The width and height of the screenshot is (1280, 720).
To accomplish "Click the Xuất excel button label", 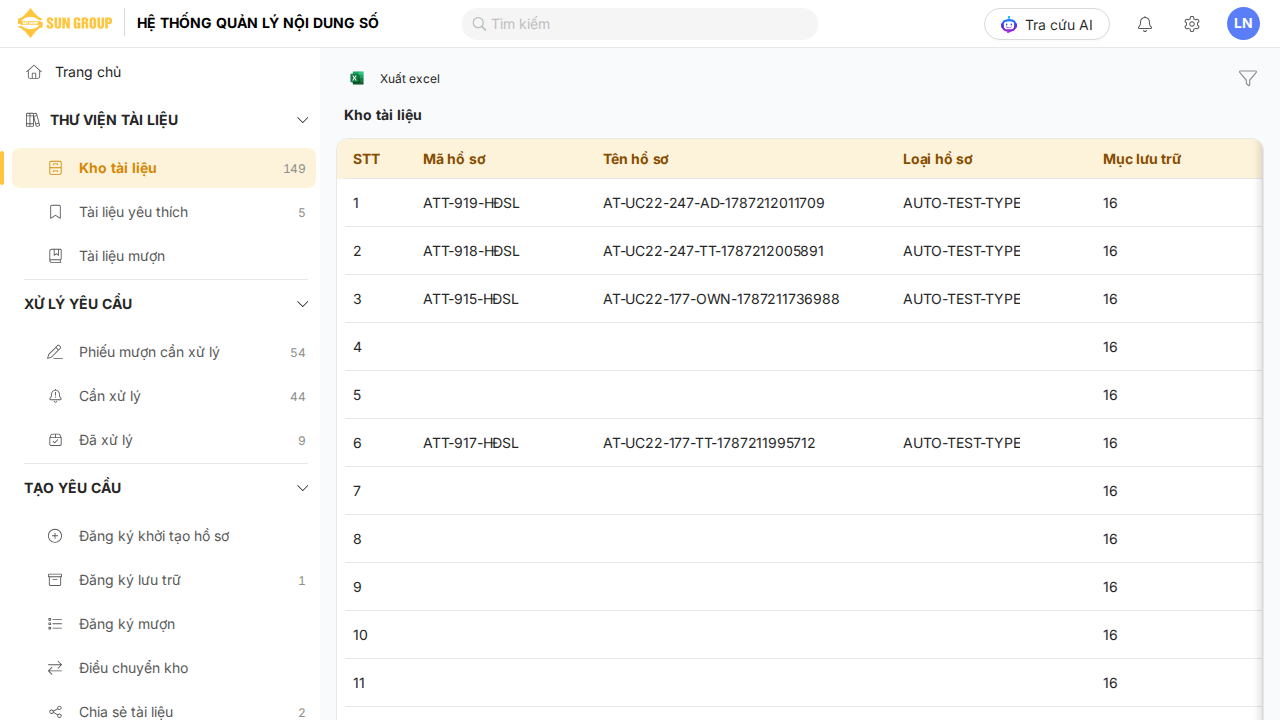I will pyautogui.click(x=410, y=79).
